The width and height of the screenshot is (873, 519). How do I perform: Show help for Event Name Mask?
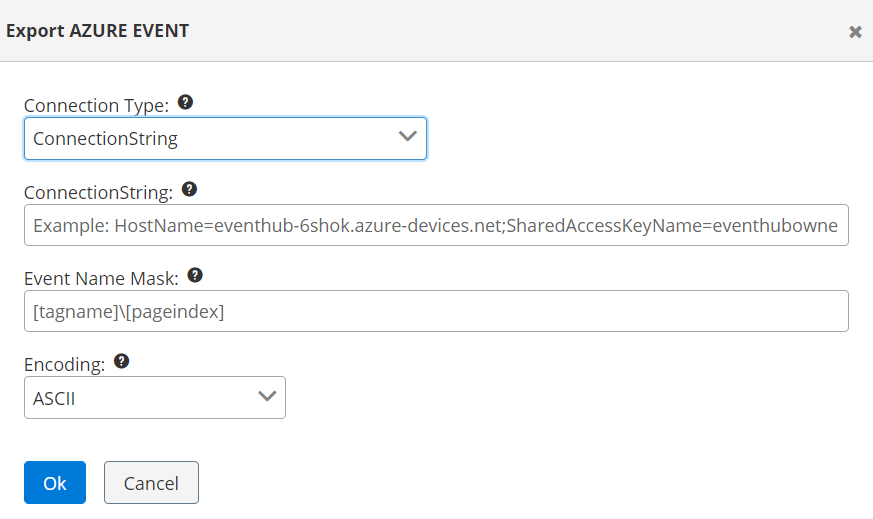point(195,275)
